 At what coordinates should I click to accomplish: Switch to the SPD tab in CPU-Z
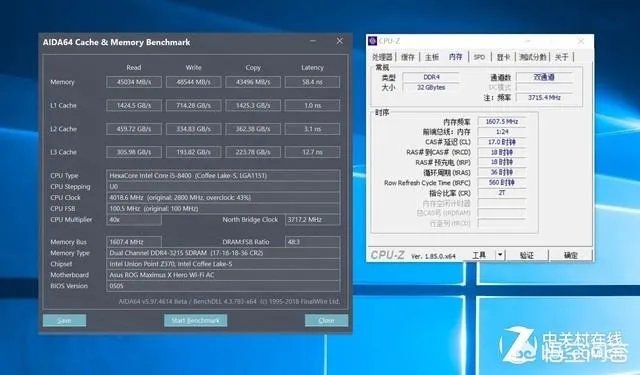click(479, 57)
